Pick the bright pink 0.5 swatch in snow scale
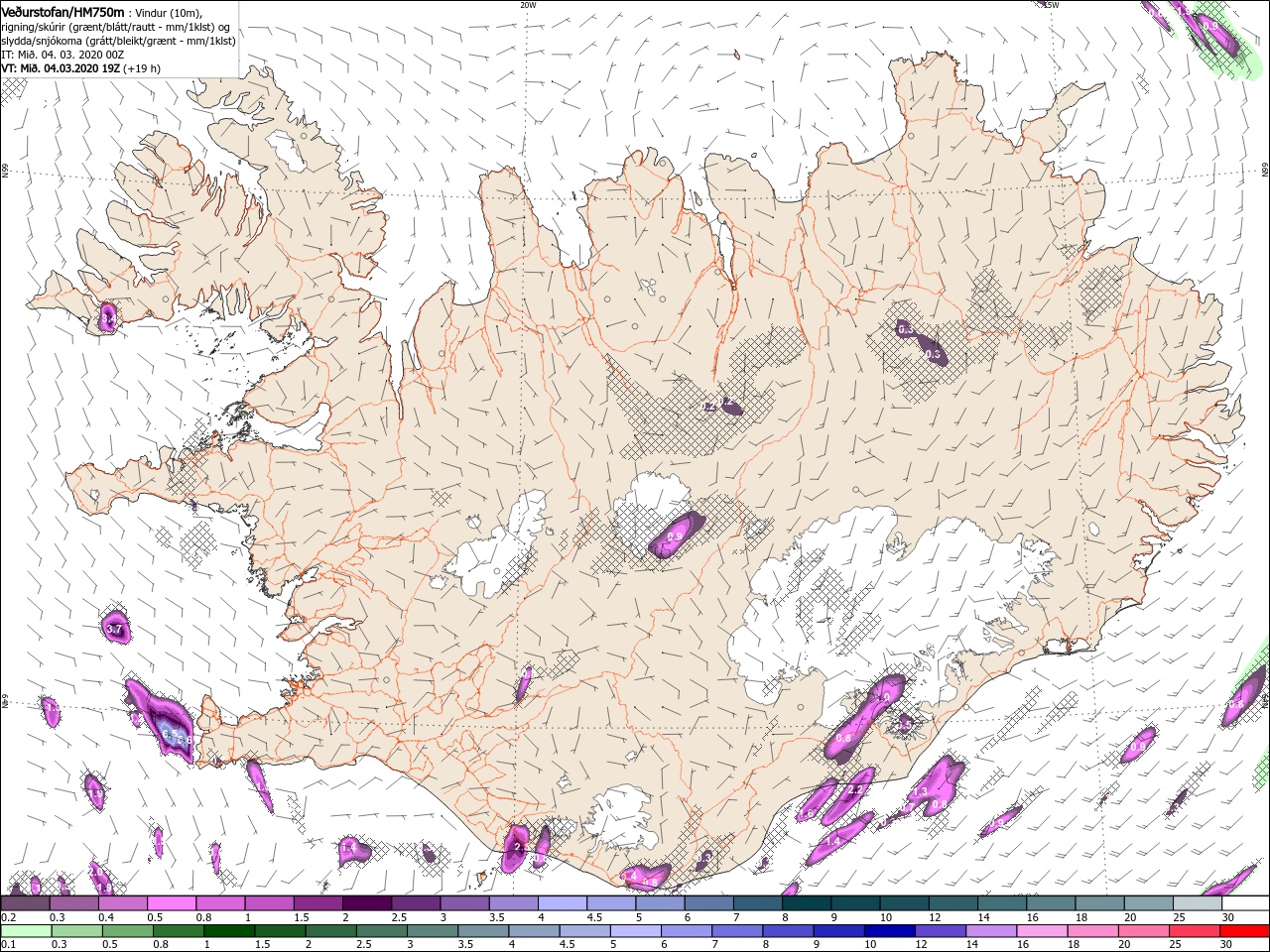This screenshot has height=952, width=1270. pos(171,904)
